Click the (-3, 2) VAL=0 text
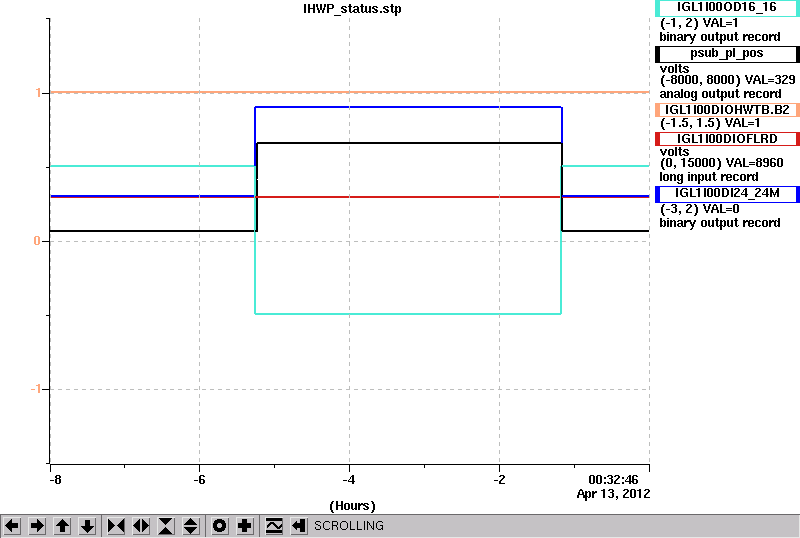This screenshot has width=800, height=538. point(699,209)
